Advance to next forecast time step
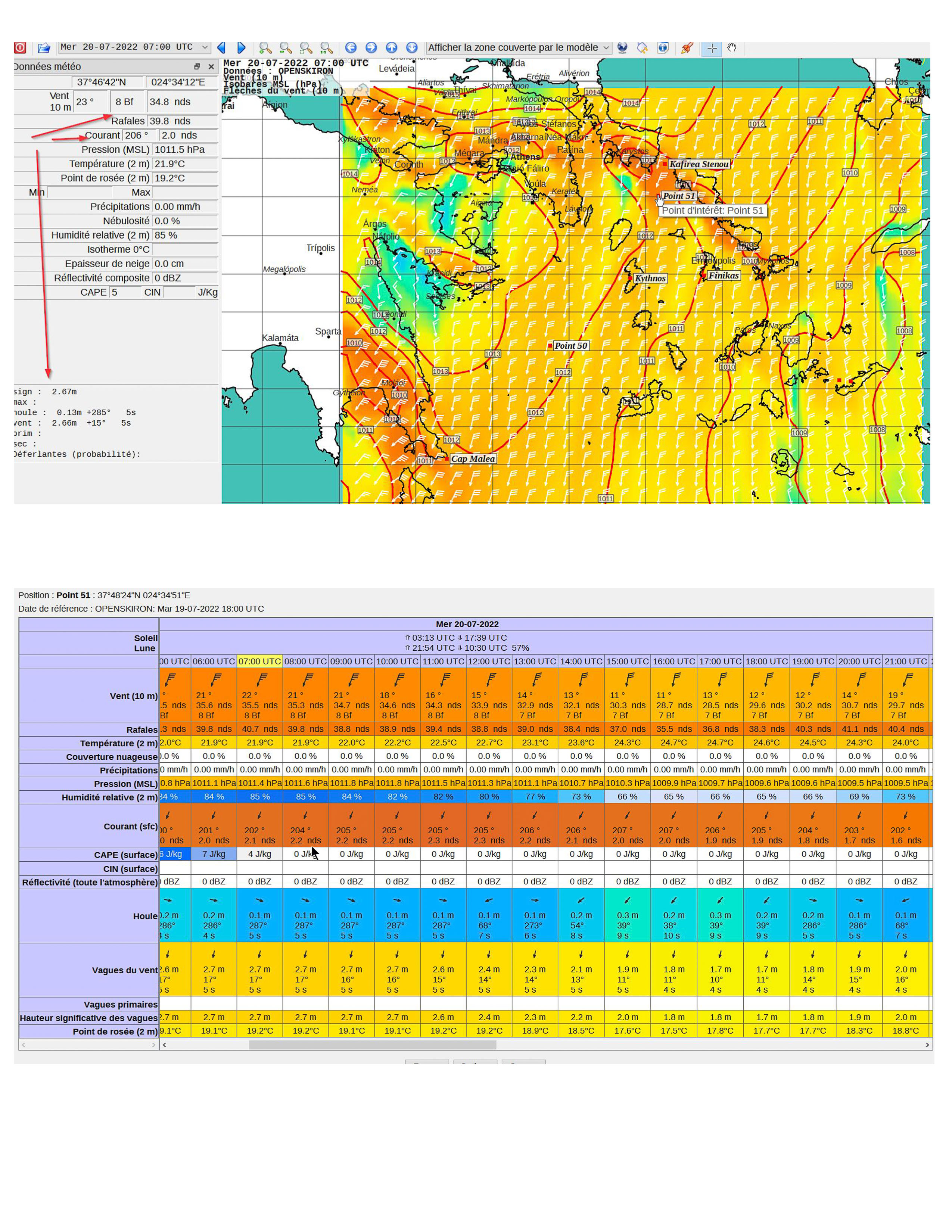This screenshot has width=952, height=1232. 242,48
